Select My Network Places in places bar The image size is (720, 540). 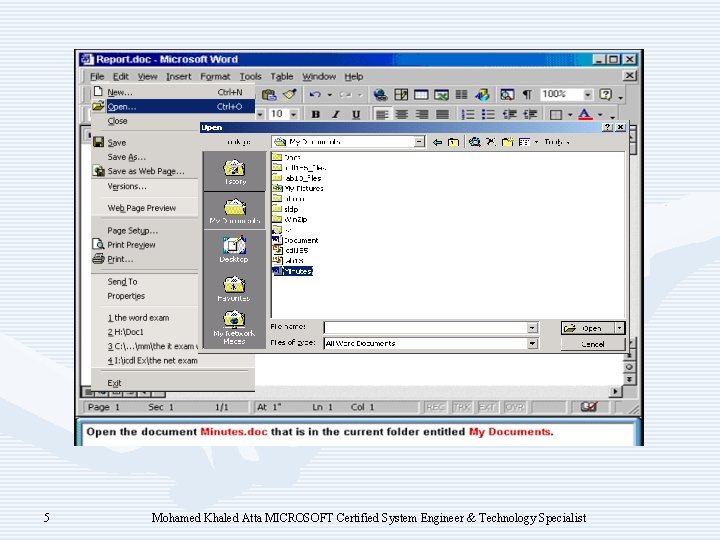234,327
